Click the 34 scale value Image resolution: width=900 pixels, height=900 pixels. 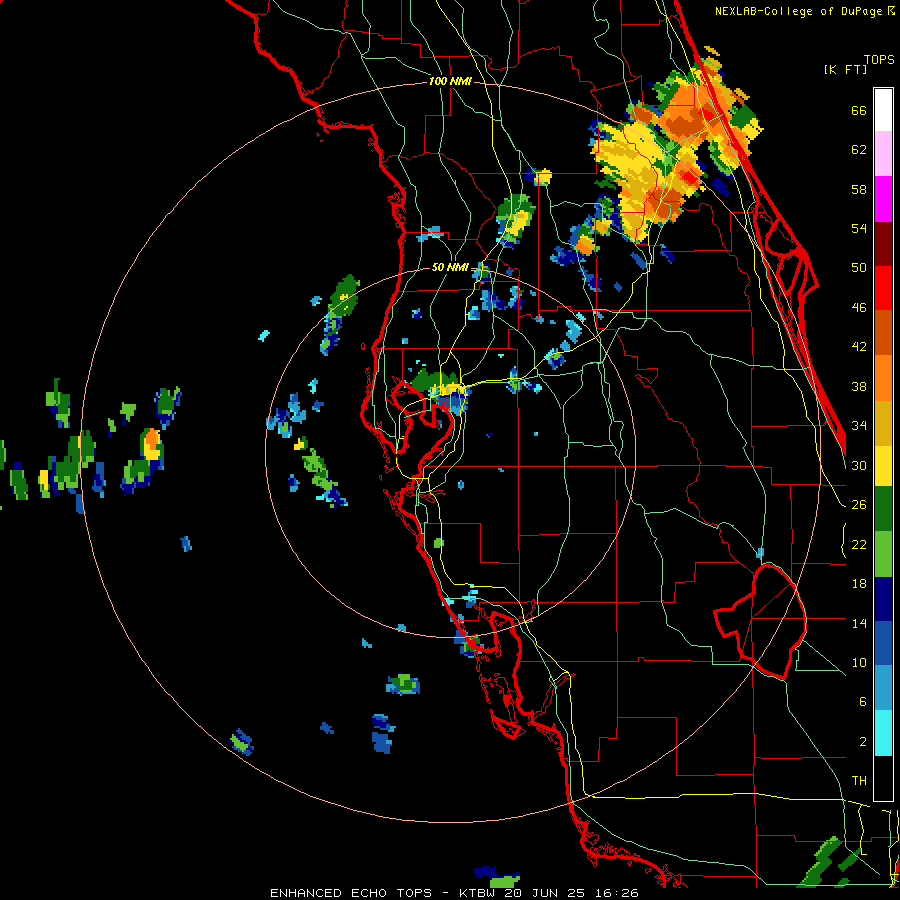859,426
